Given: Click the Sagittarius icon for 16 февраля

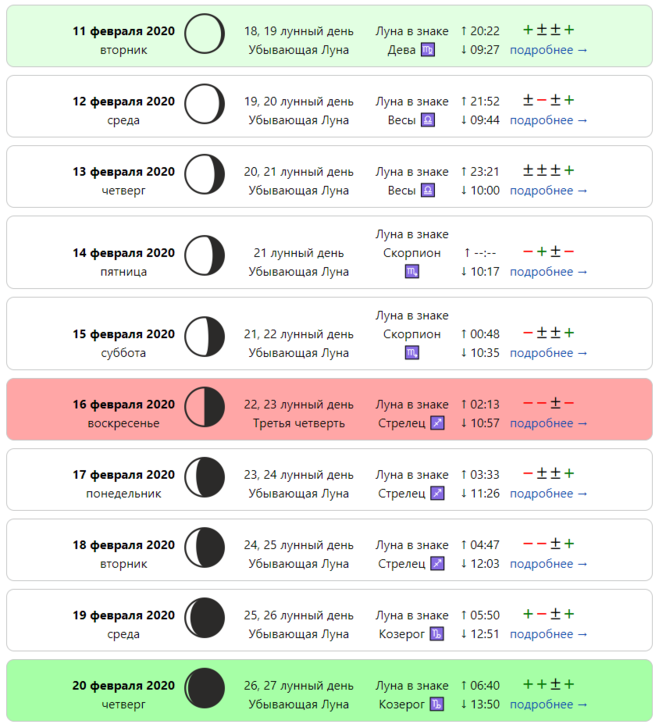Looking at the screenshot, I should pyautogui.click(x=437, y=423).
